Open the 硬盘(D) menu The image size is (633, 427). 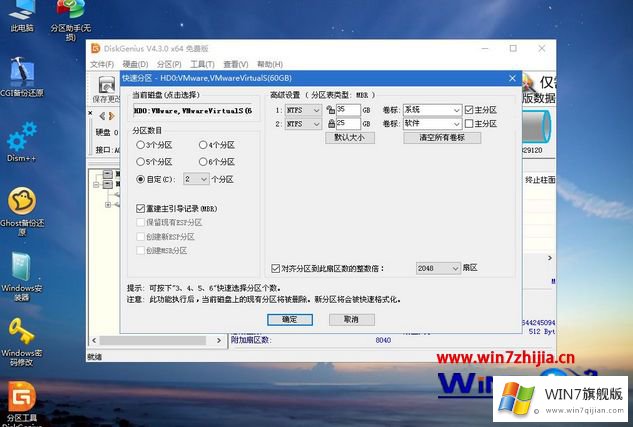pos(136,64)
